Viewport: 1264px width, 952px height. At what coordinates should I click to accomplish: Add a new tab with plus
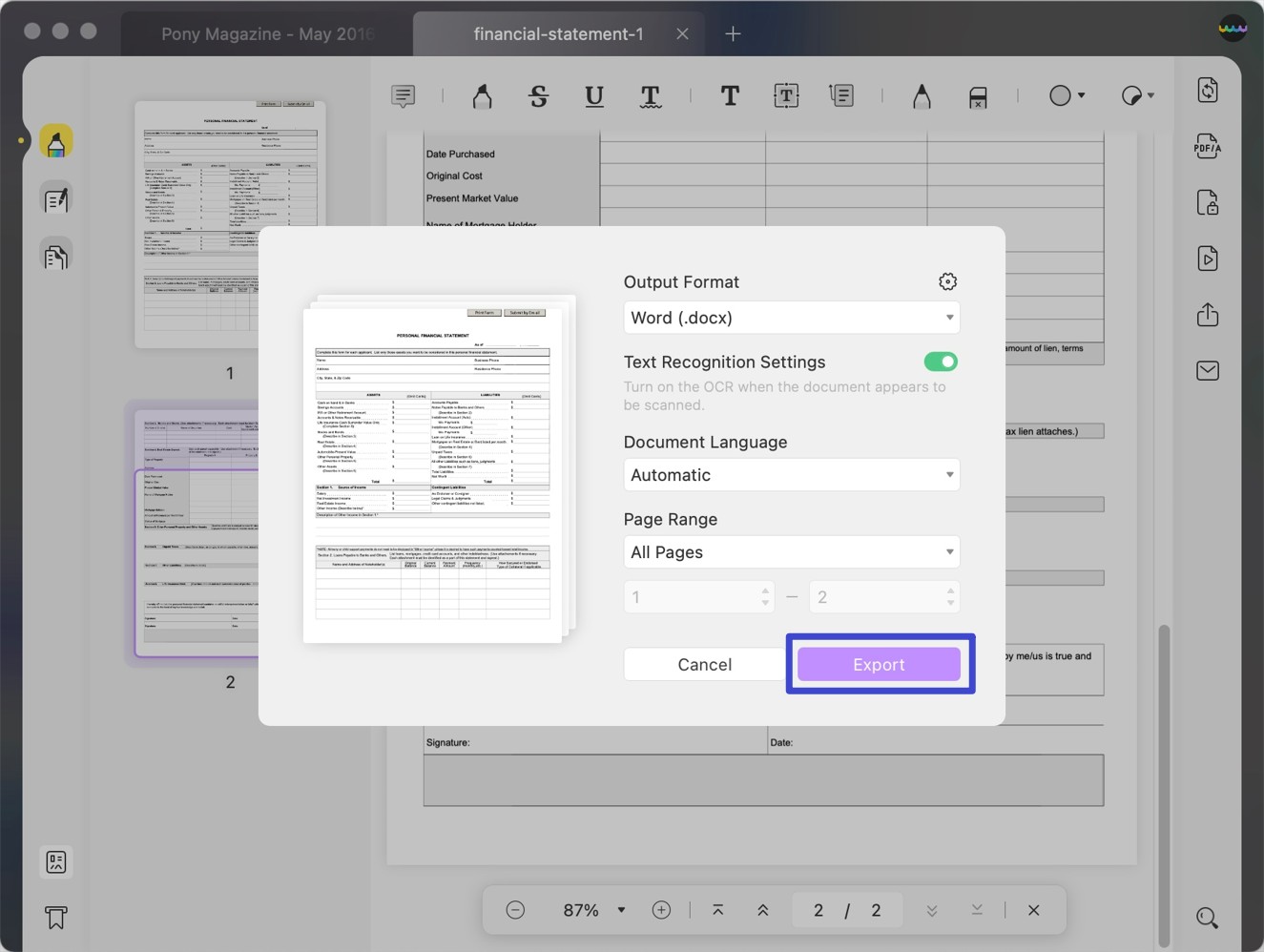(x=733, y=34)
